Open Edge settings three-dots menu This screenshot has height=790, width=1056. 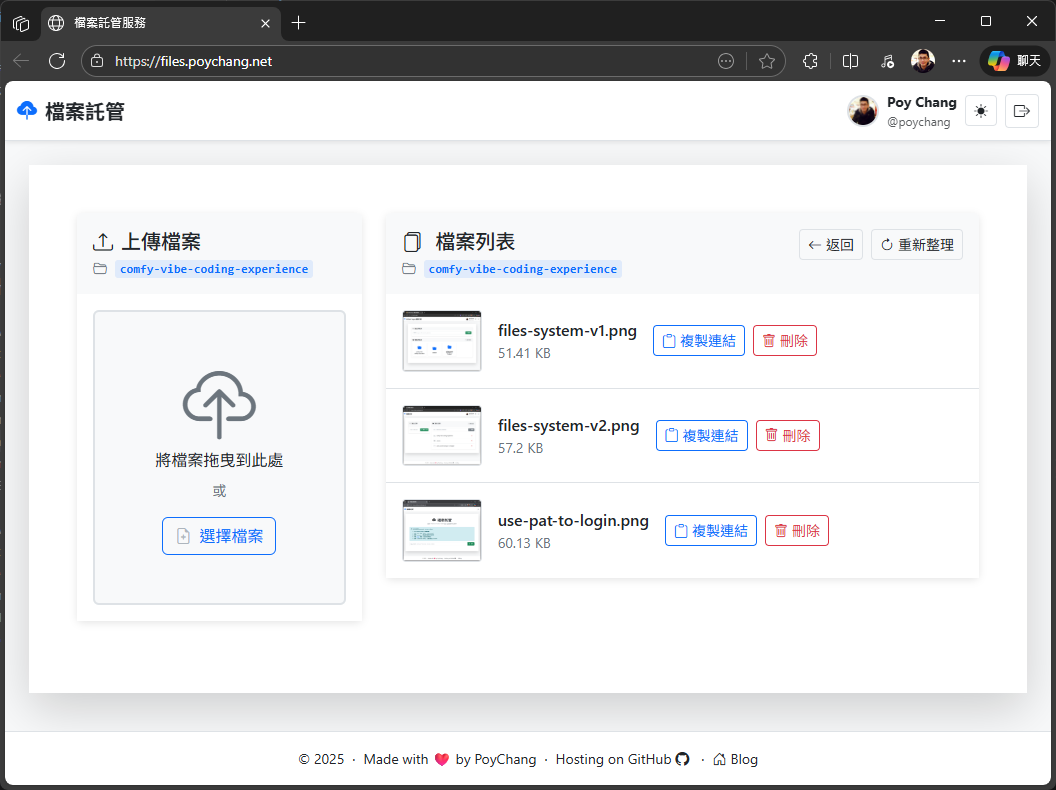[x=958, y=61]
